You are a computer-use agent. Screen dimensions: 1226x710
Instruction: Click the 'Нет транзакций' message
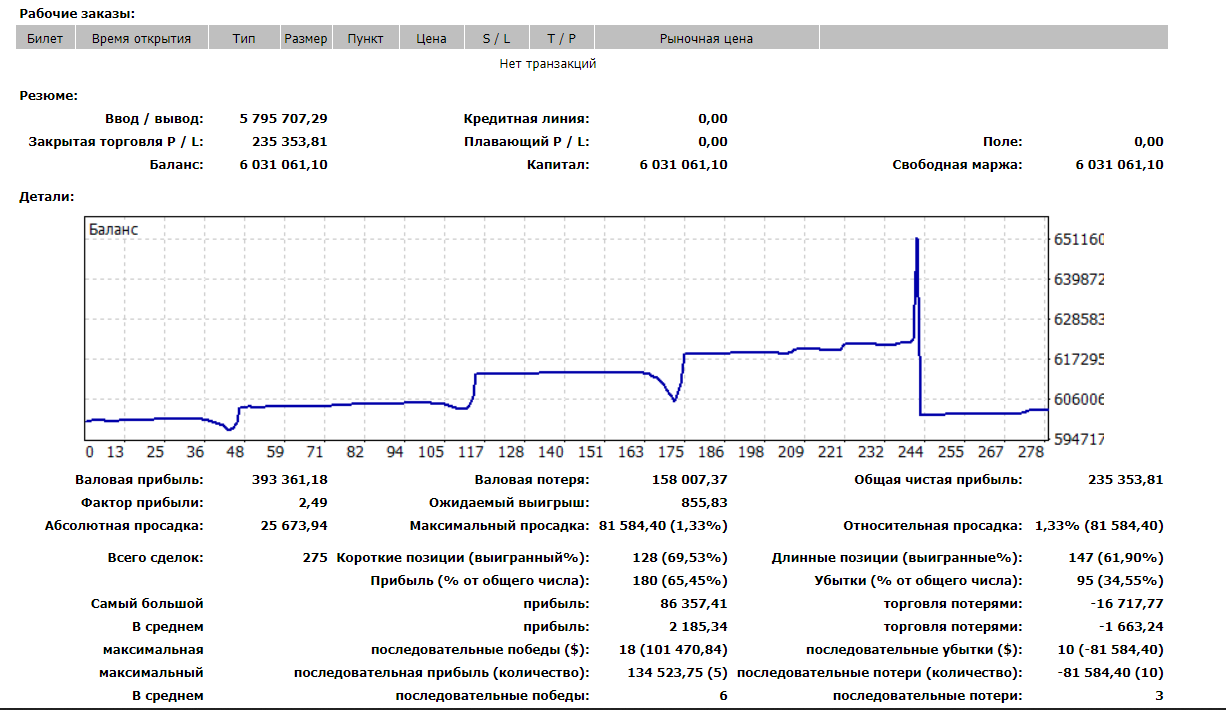click(x=548, y=63)
